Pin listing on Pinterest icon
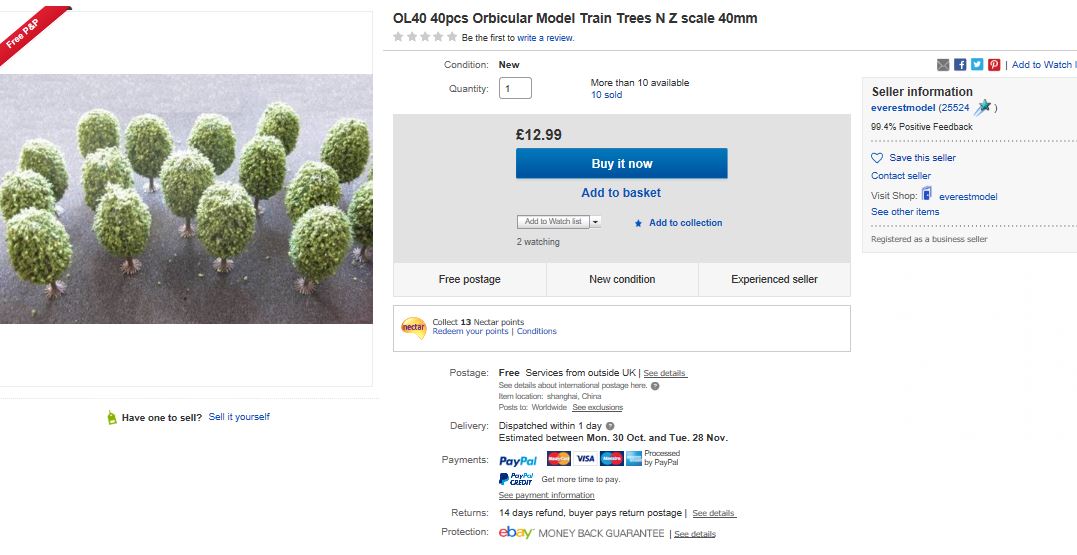The image size is (1077, 555). (x=994, y=65)
